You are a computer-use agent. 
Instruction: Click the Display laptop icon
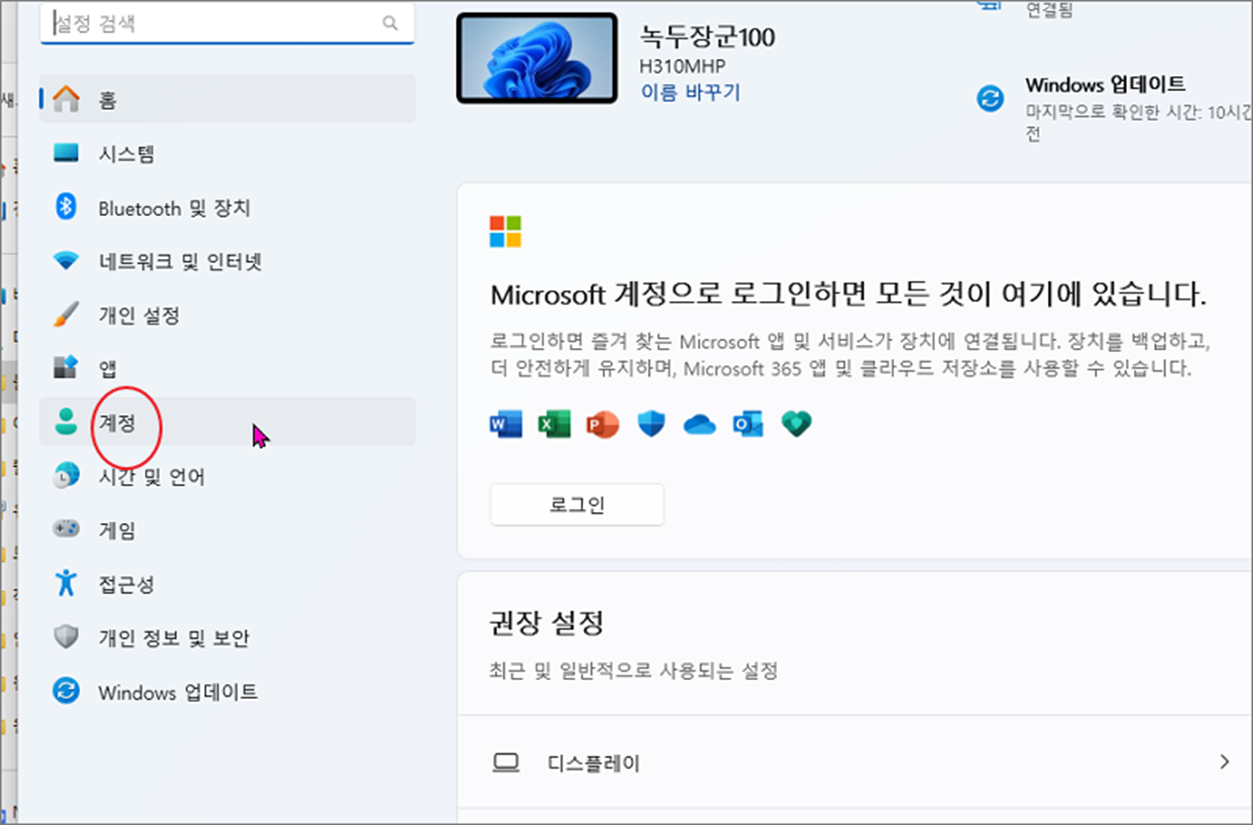pos(507,763)
